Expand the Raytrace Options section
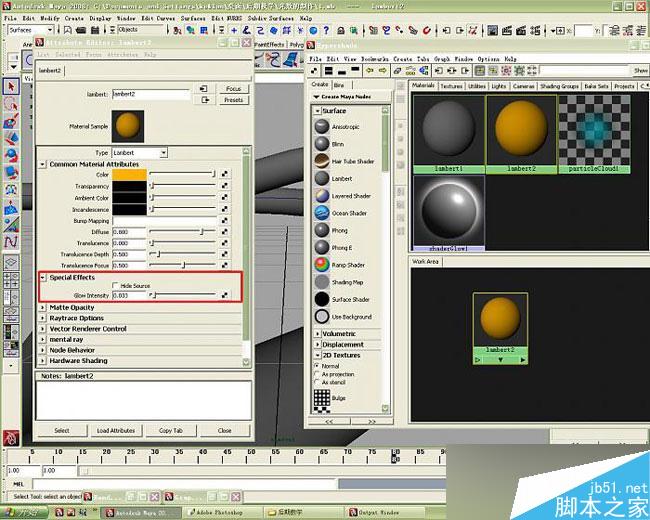 pos(42,318)
